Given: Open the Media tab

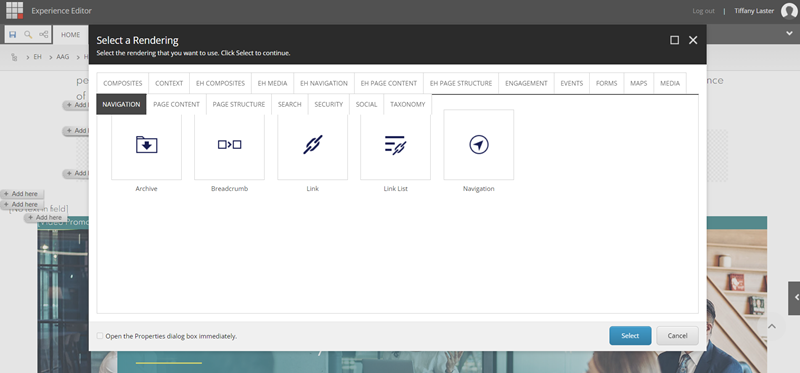Looking at the screenshot, I should pyautogui.click(x=670, y=83).
